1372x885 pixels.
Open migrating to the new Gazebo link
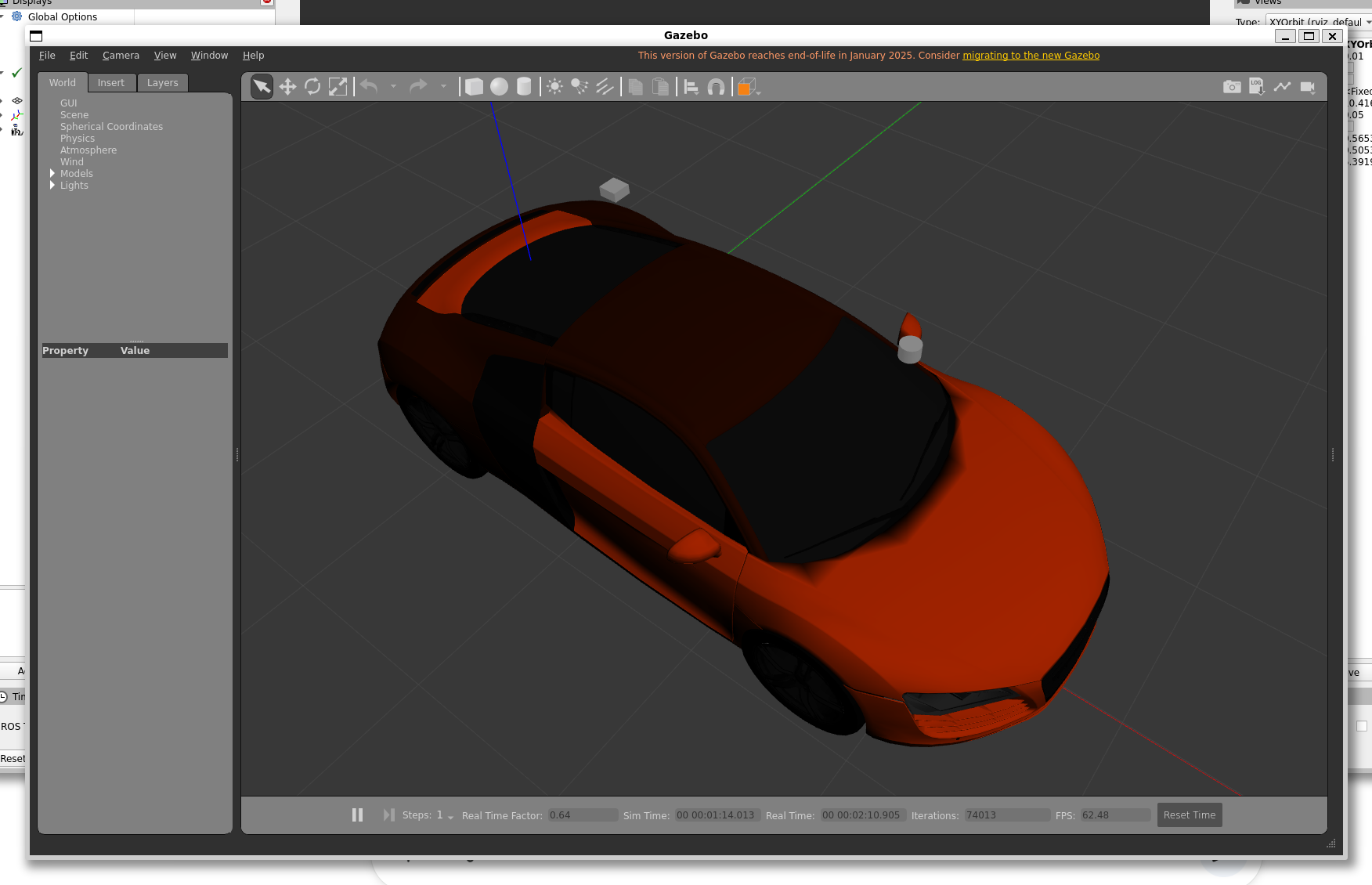(1031, 56)
